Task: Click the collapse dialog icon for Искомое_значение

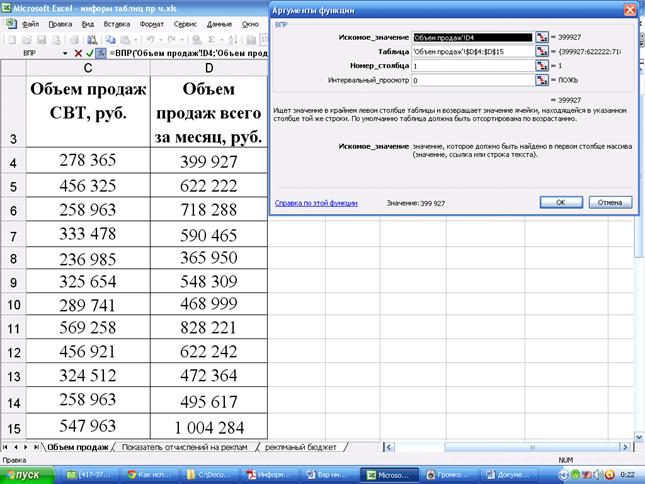Action: pos(542,37)
